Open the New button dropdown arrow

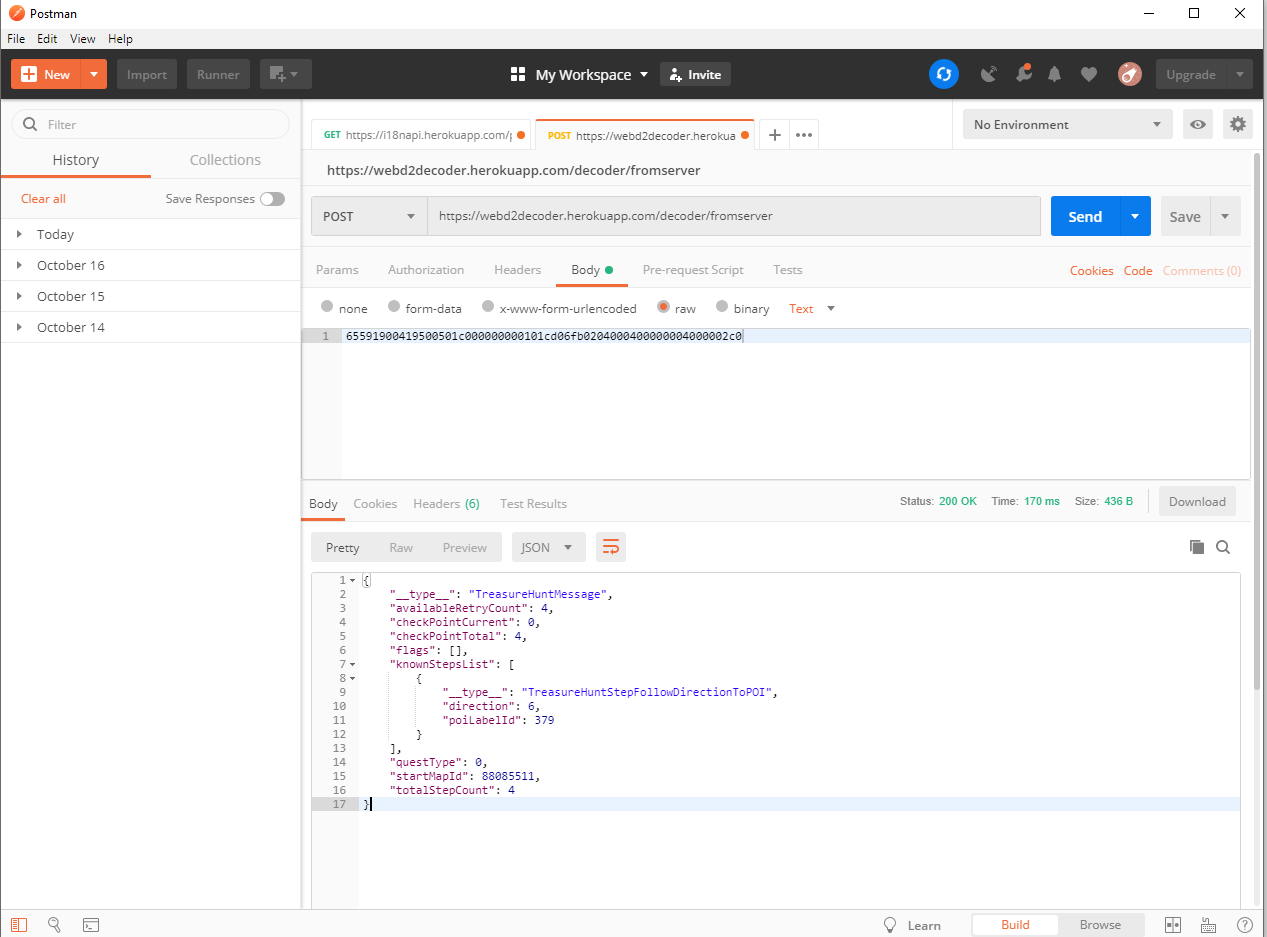94,74
